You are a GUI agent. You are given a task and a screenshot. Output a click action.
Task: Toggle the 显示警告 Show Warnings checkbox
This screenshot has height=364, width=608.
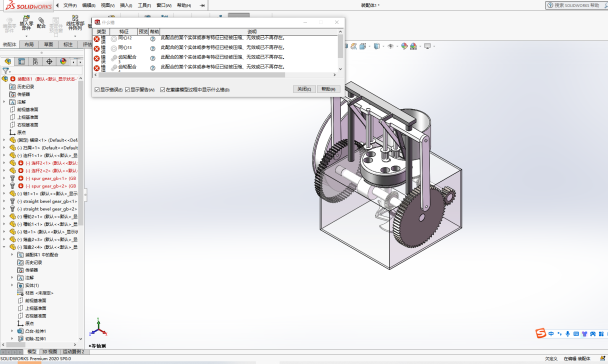(127, 90)
